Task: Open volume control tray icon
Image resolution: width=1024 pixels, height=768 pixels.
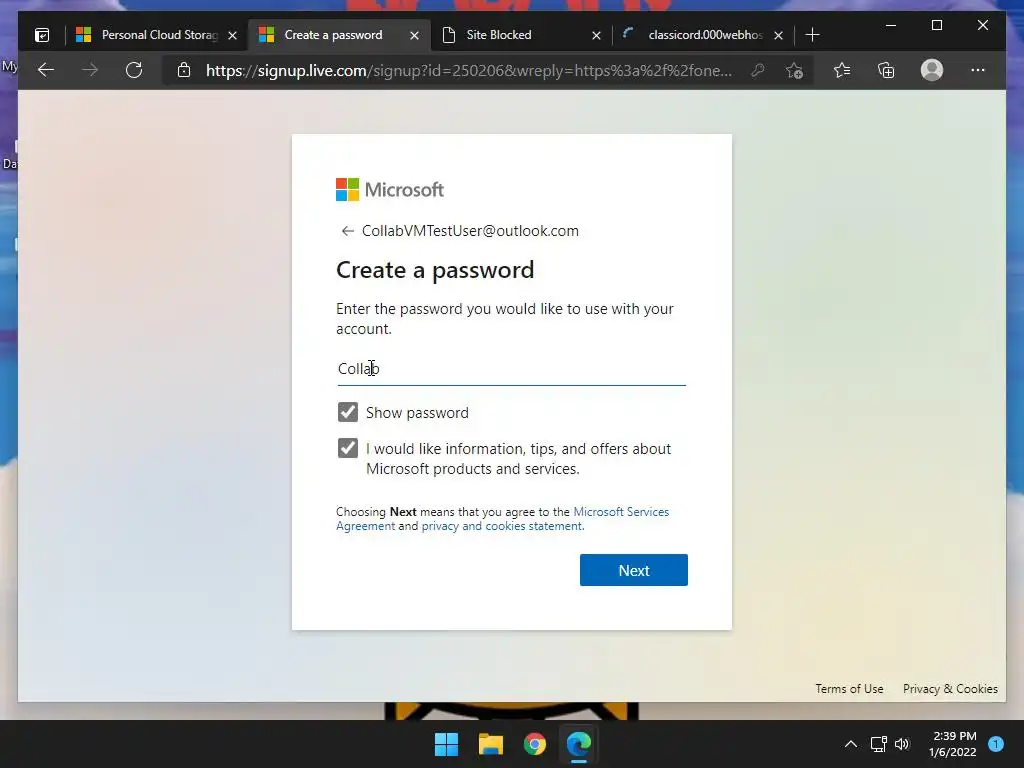Action: tap(903, 744)
